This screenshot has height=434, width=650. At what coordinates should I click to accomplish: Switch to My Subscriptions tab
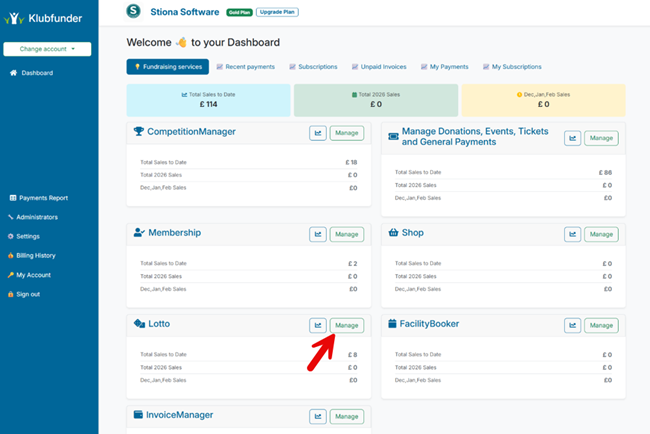point(512,67)
